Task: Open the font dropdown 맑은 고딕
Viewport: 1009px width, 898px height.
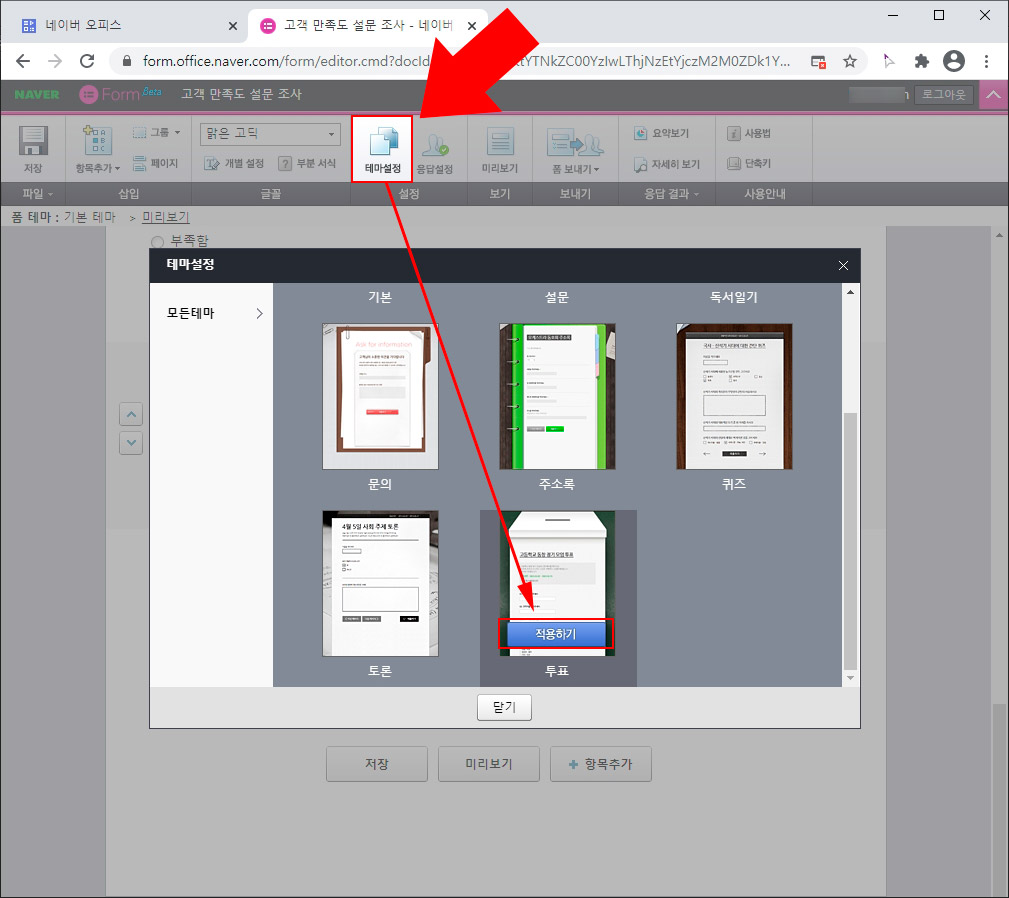Action: point(270,134)
